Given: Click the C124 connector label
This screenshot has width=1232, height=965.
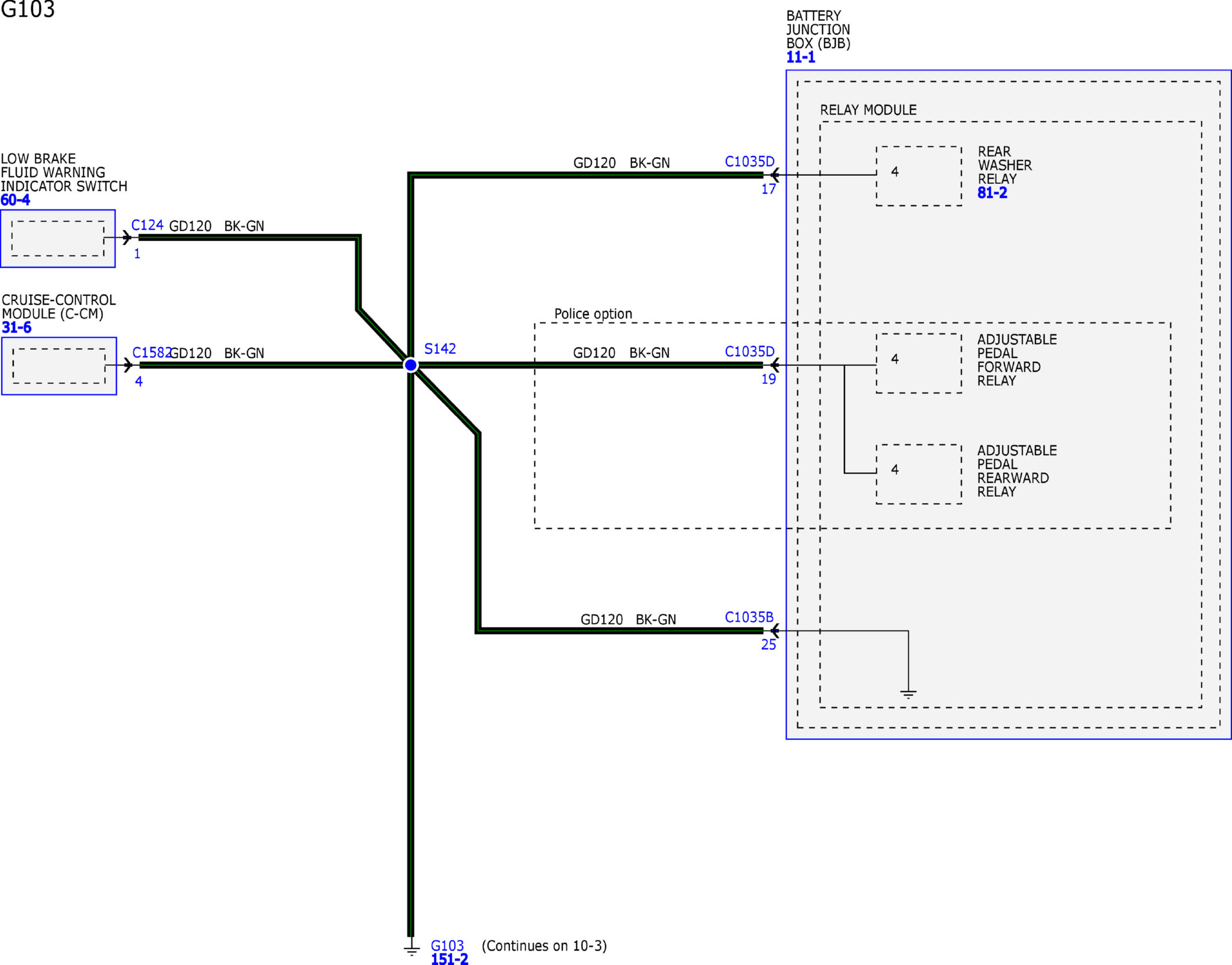Looking at the screenshot, I should click(147, 225).
